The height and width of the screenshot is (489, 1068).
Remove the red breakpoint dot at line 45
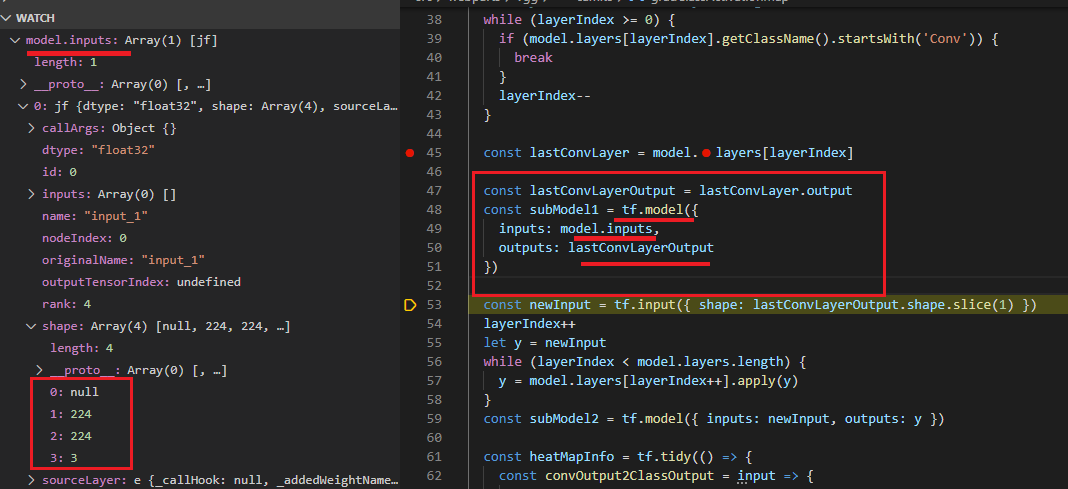point(409,153)
